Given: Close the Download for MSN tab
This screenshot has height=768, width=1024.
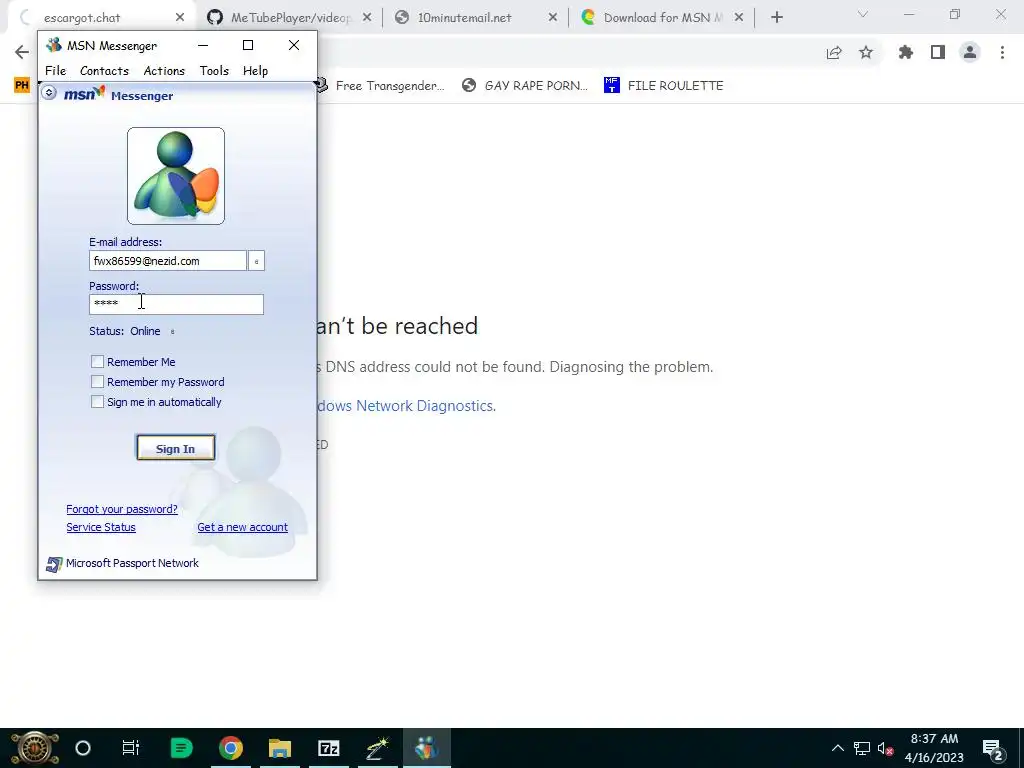Looking at the screenshot, I should coord(739,18).
